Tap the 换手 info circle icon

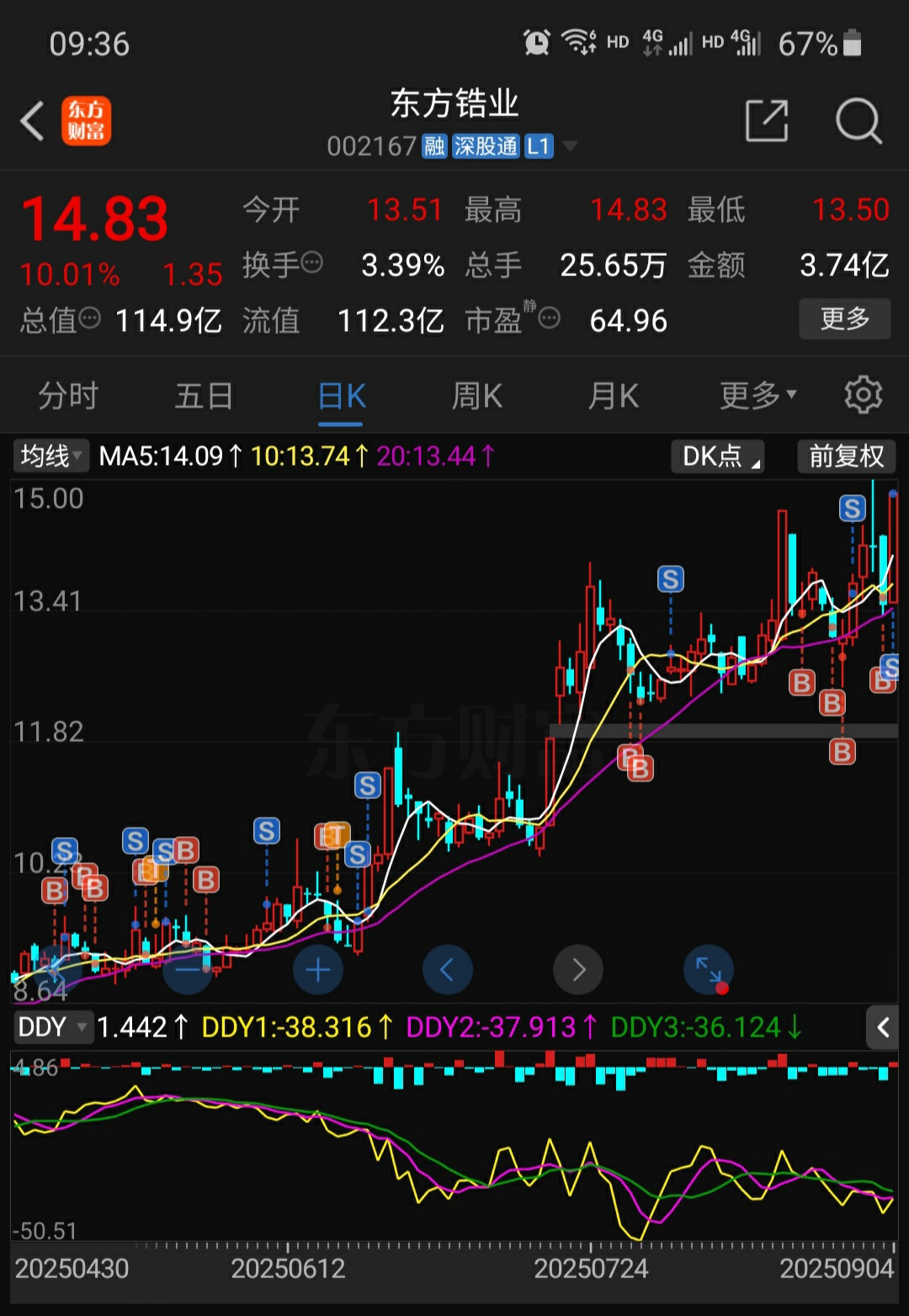[311, 264]
